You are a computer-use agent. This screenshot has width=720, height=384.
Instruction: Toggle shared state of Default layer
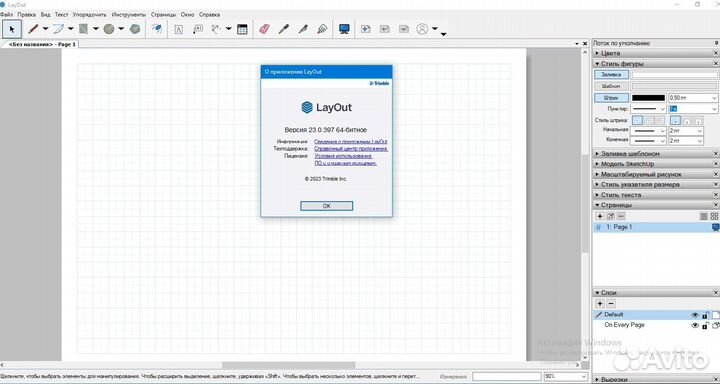pyautogui.click(x=715, y=315)
